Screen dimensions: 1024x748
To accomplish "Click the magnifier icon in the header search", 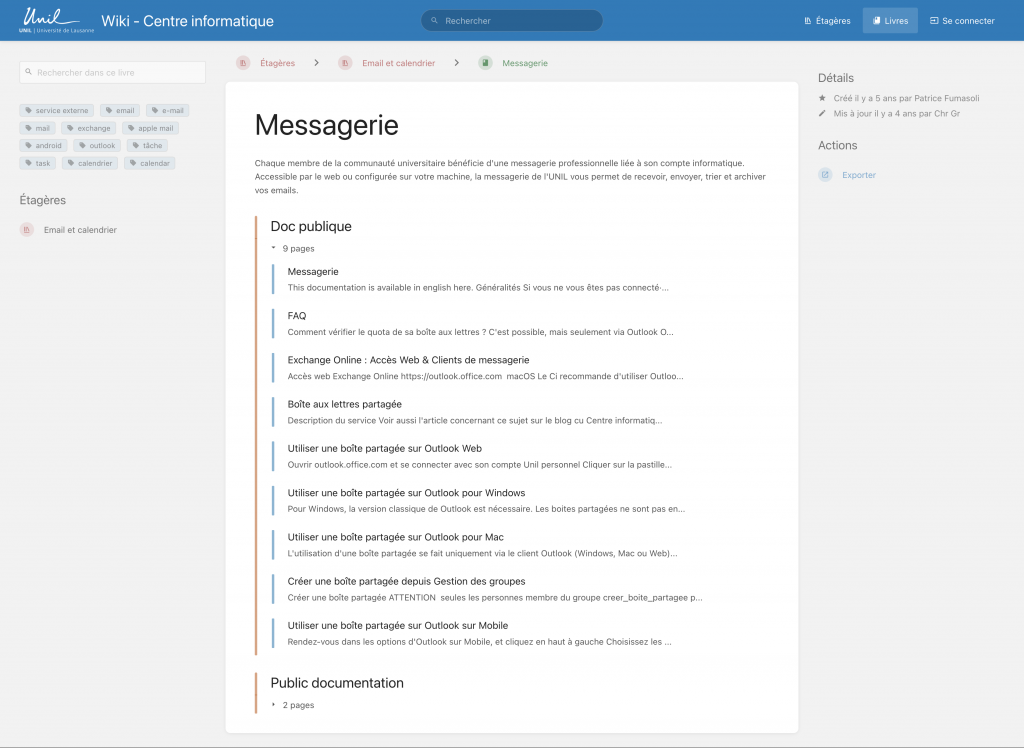I will tap(435, 21).
